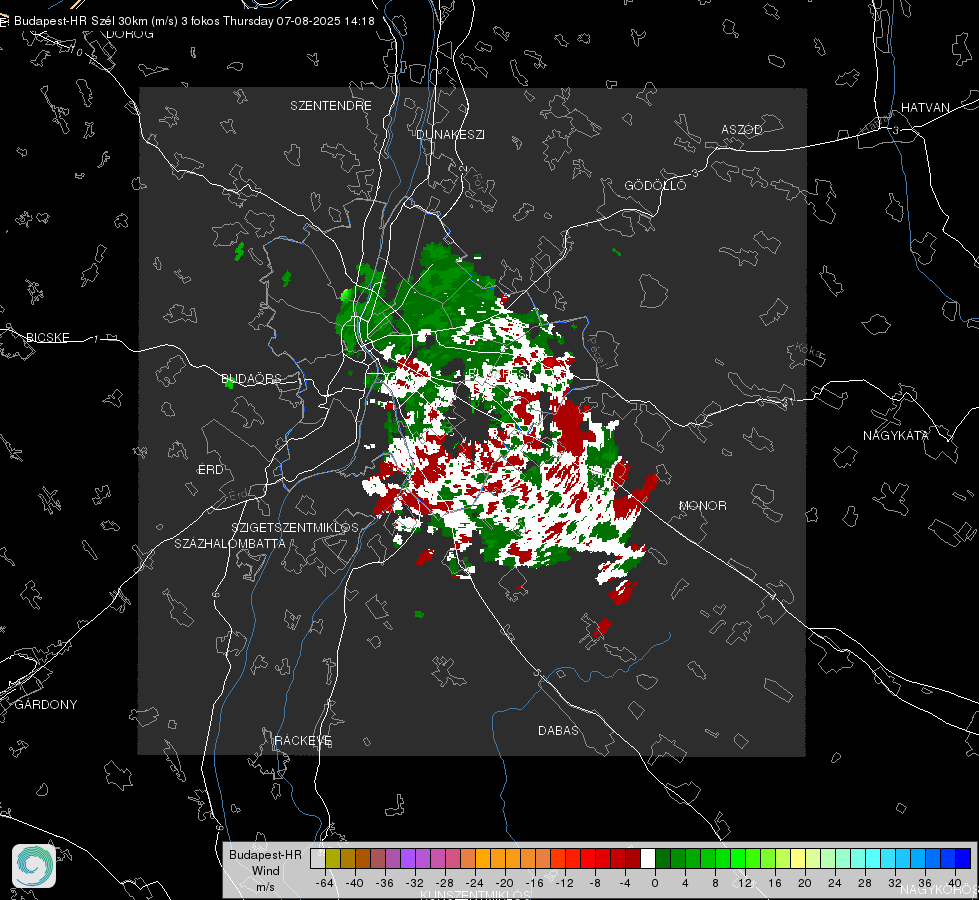This screenshot has width=979, height=900.
Task: Click the ASZOD map label
Action: click(x=742, y=130)
